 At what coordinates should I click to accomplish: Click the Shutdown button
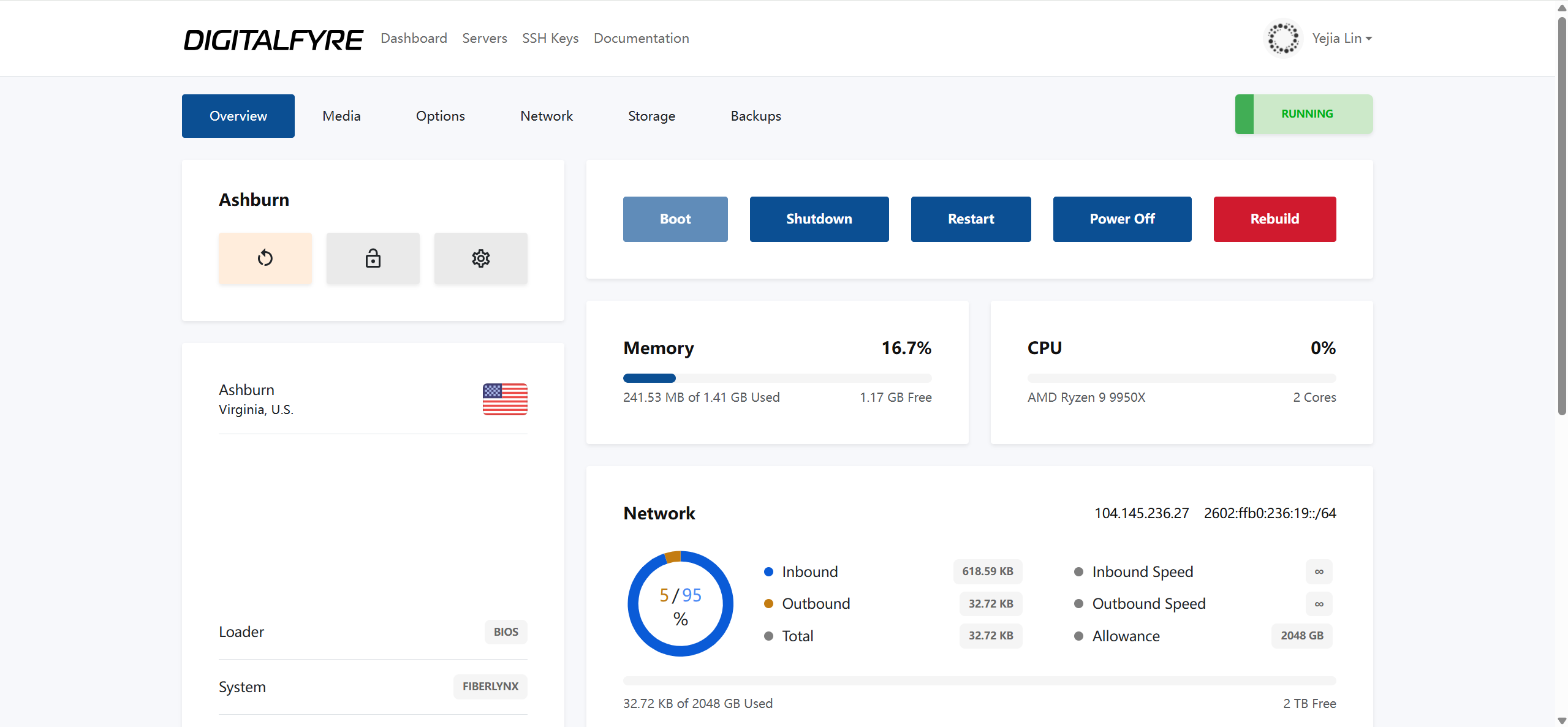pyautogui.click(x=819, y=219)
